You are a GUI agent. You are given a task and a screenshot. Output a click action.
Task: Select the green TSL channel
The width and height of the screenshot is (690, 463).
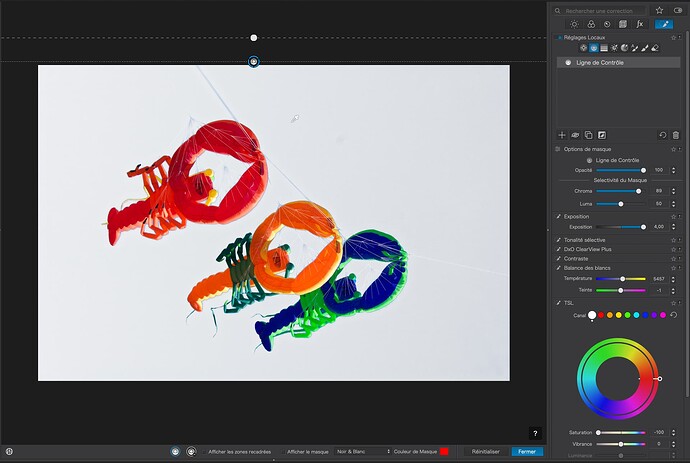pyautogui.click(x=628, y=315)
